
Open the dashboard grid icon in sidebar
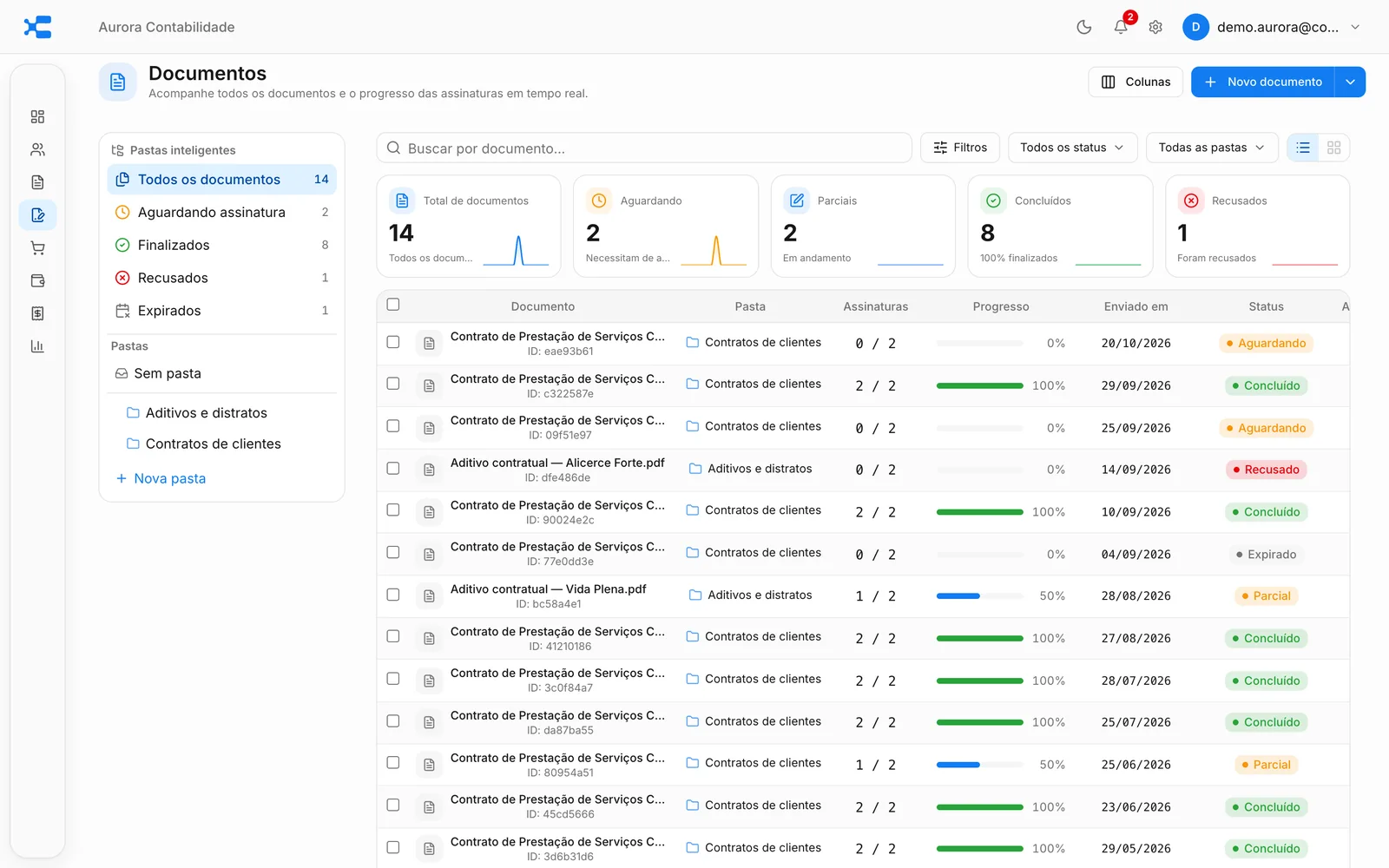click(37, 116)
